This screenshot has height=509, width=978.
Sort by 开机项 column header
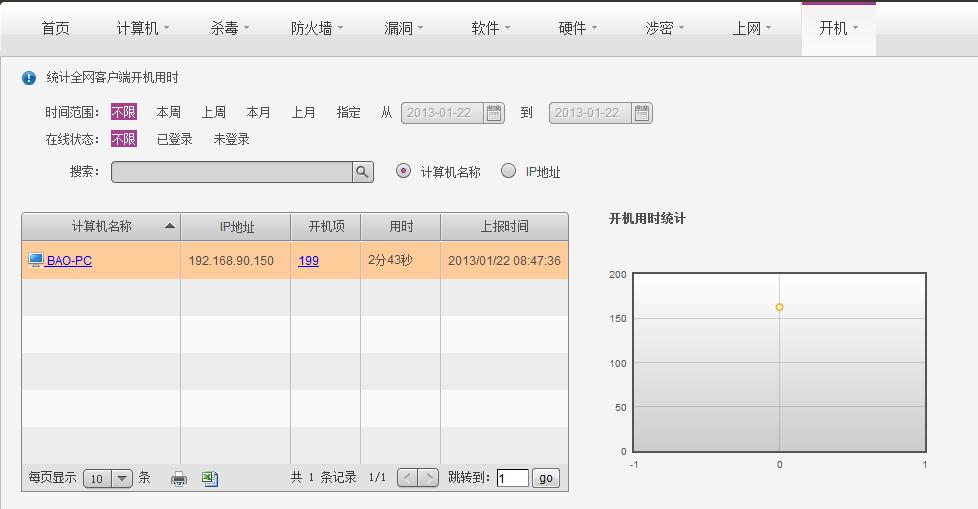[x=326, y=226]
